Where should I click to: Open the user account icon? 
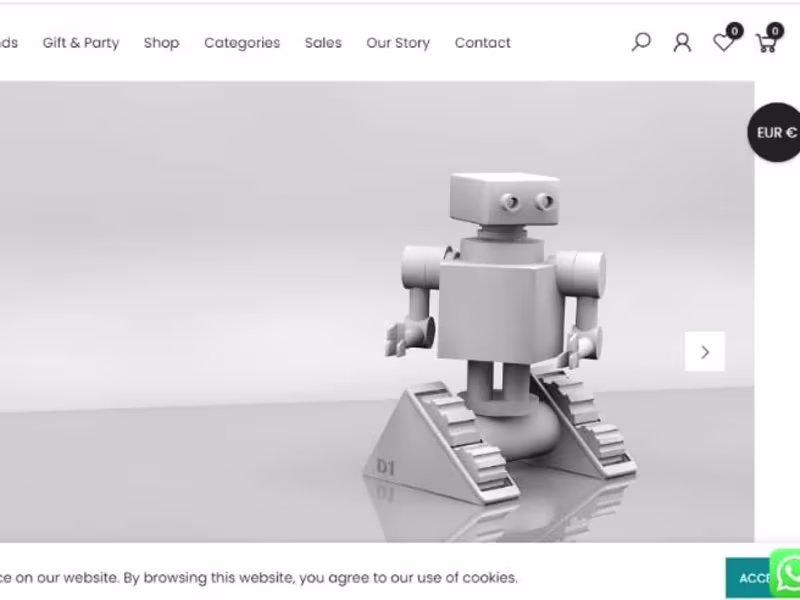coord(682,43)
